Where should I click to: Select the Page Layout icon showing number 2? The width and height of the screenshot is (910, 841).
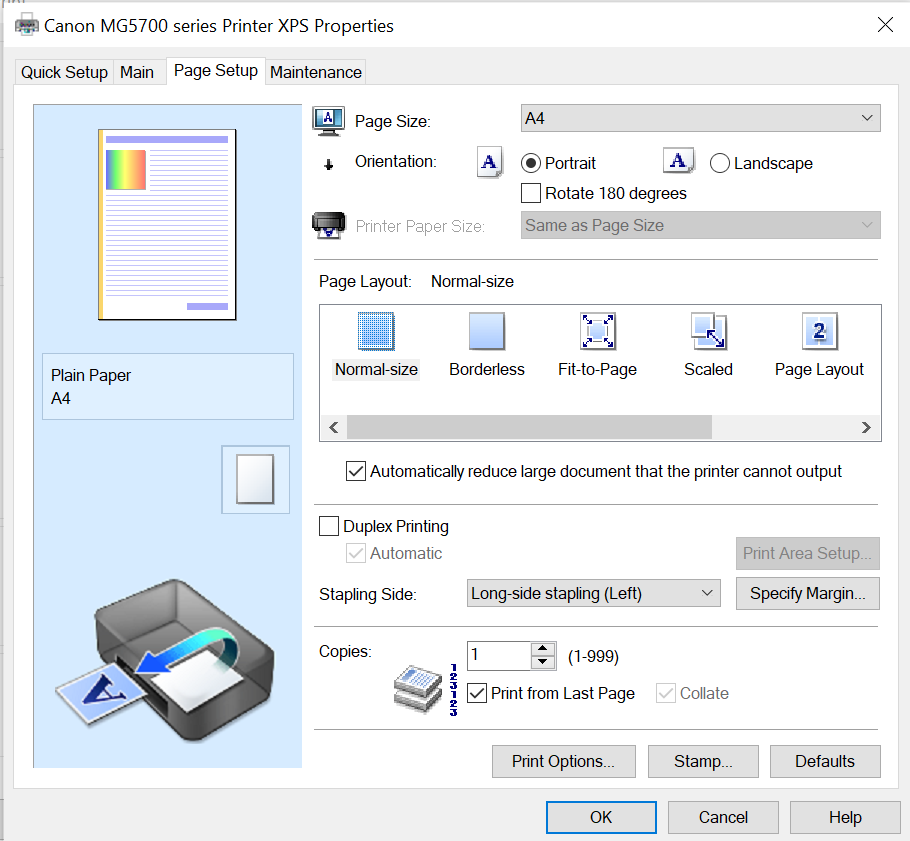819,331
